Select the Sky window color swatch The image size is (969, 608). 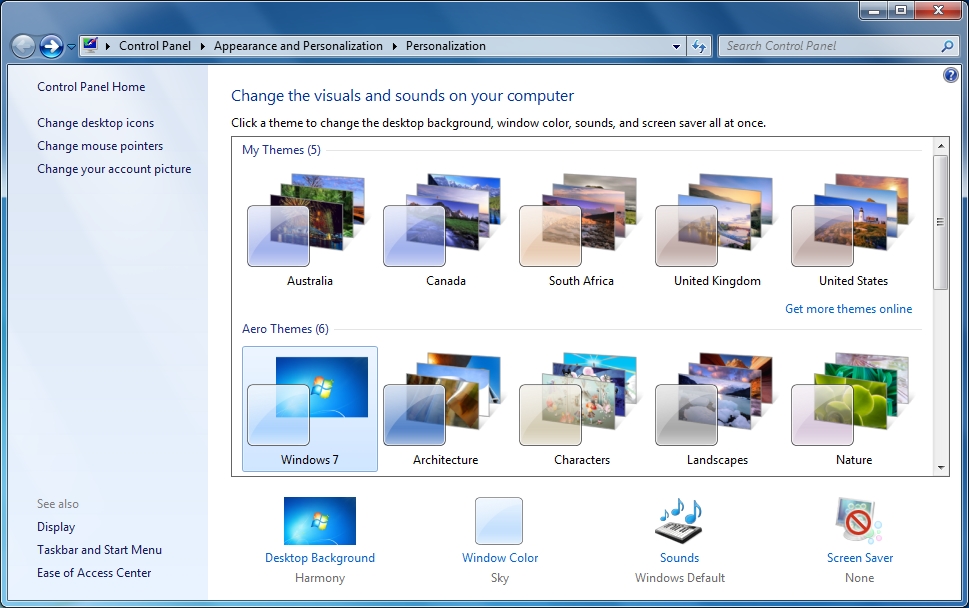[499, 520]
